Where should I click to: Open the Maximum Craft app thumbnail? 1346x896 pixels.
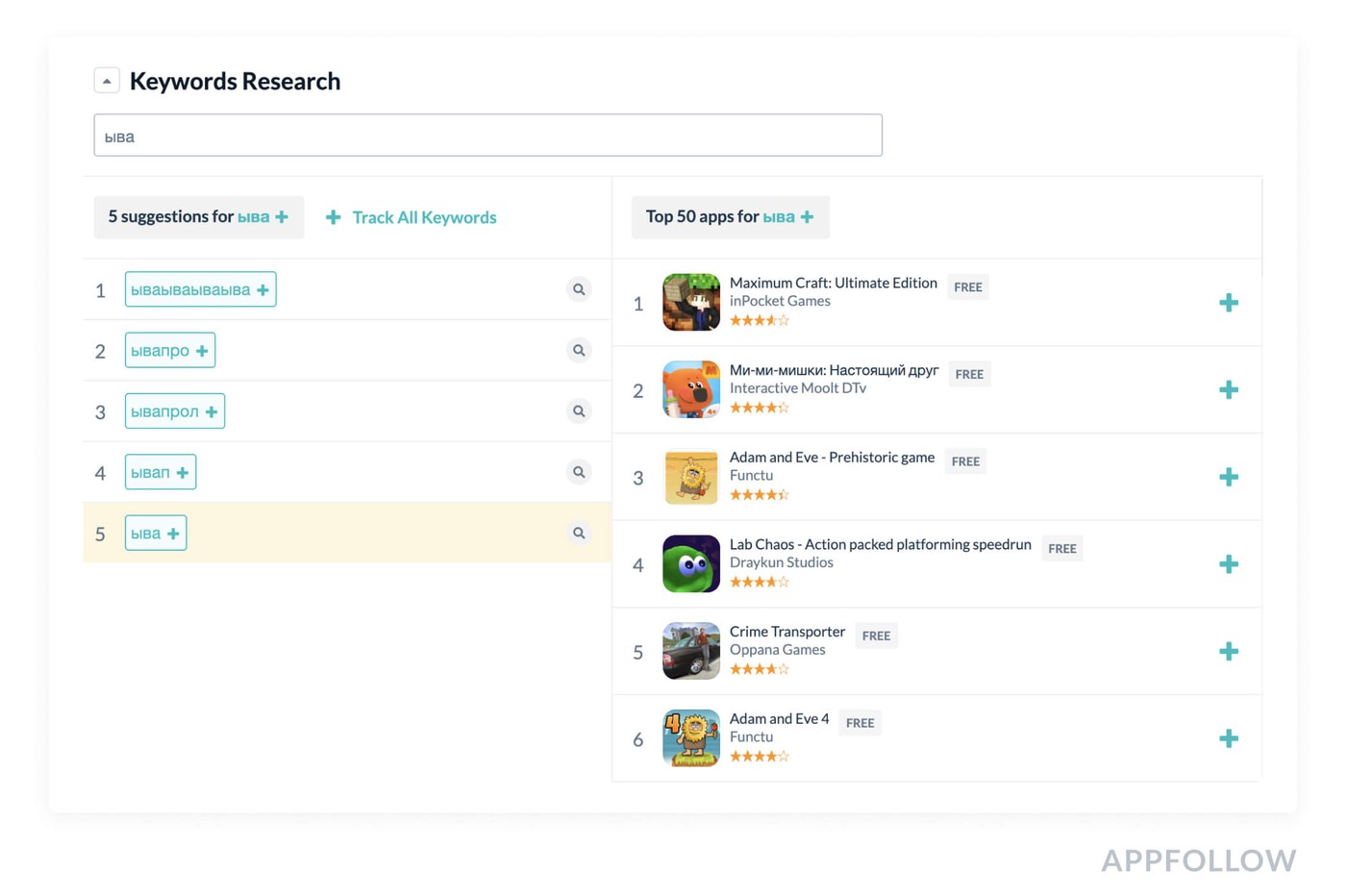click(690, 302)
